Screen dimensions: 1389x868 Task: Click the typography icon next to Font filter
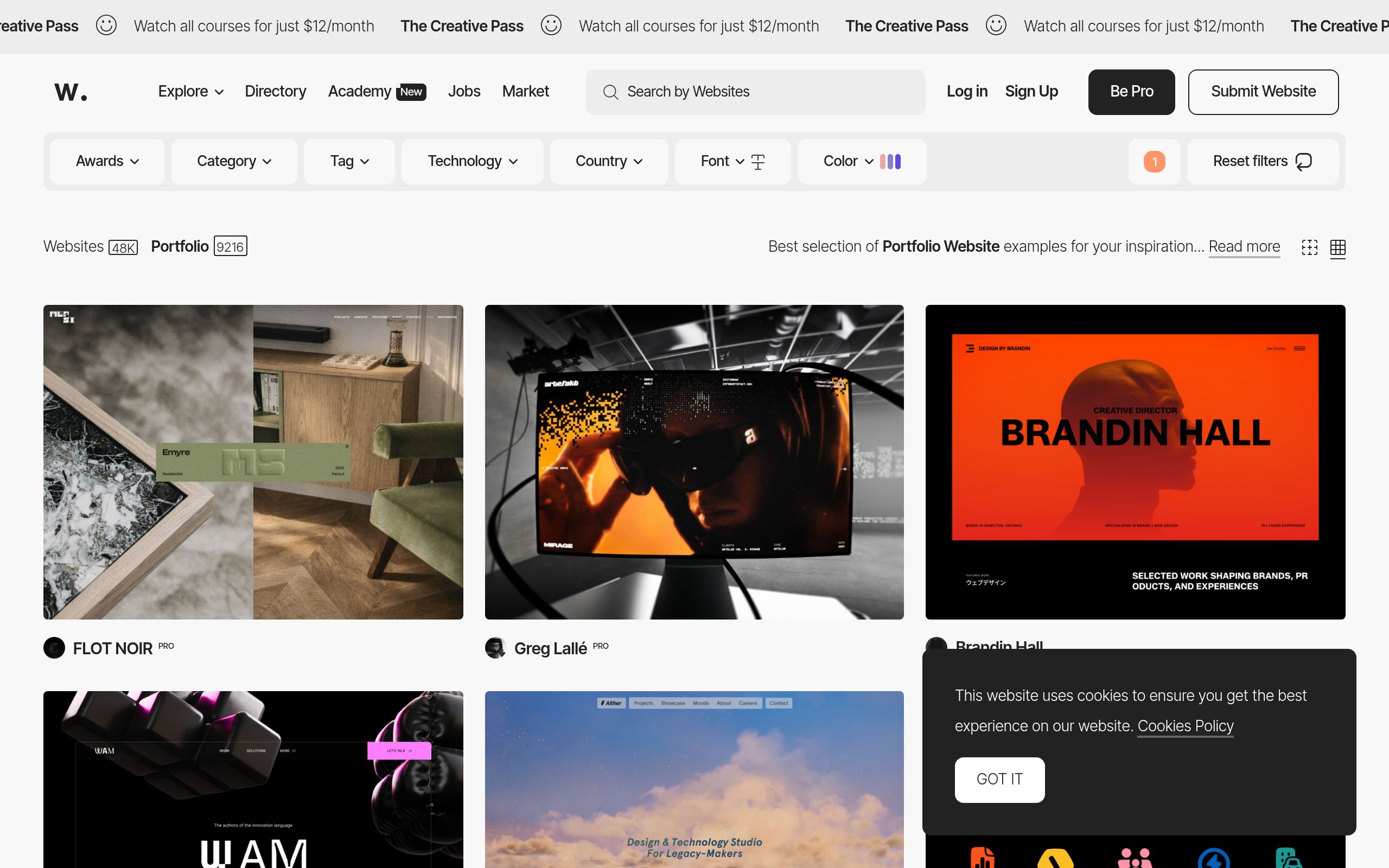tap(757, 161)
